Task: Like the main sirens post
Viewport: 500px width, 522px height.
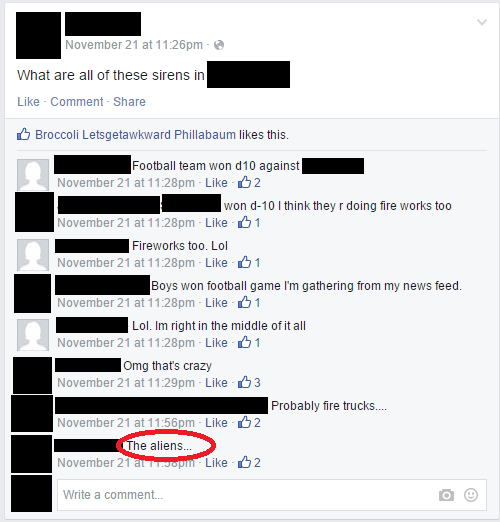Action: (28, 102)
